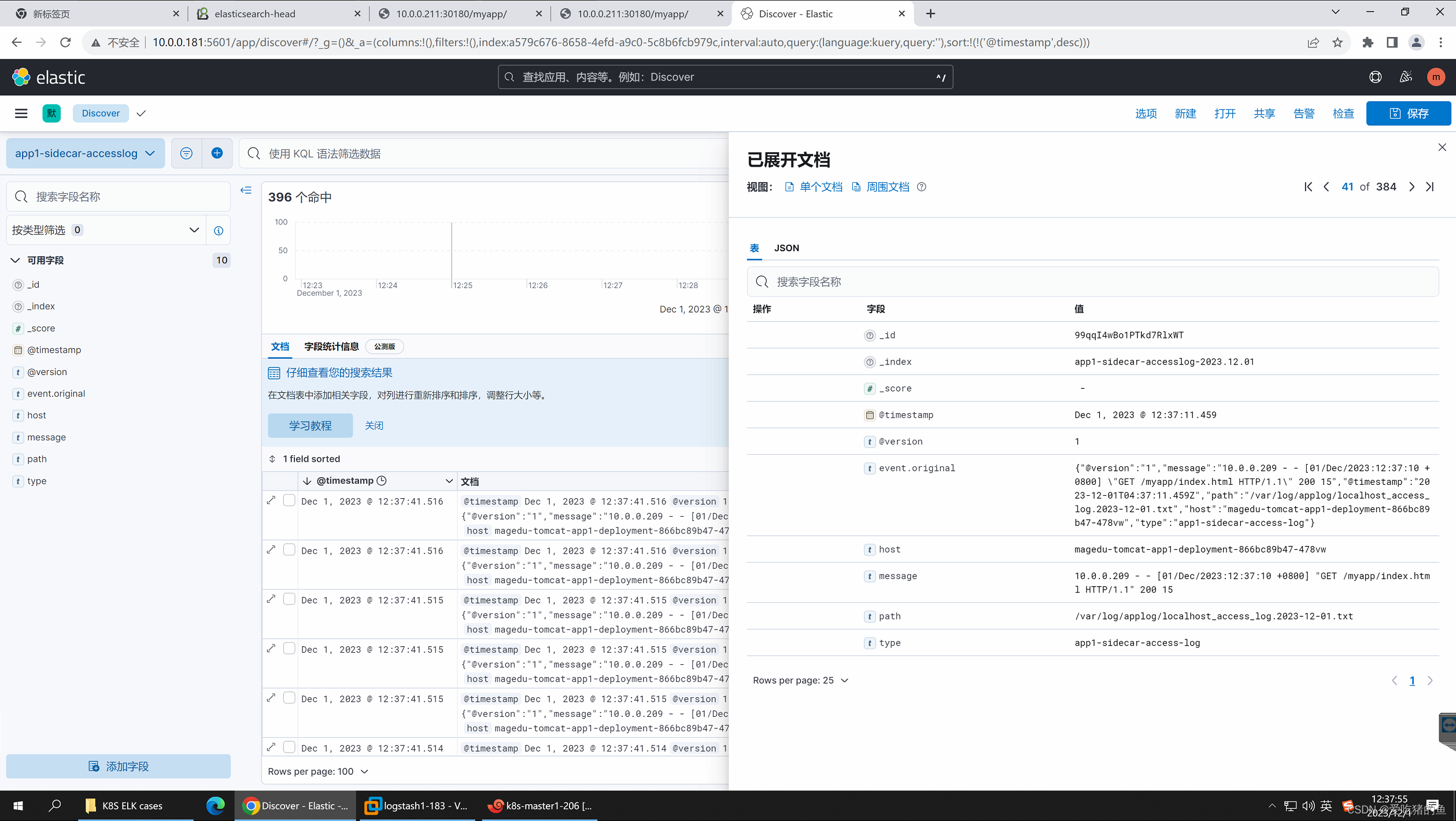Click the elastic logo
This screenshot has height=821, width=1456.
click(x=49, y=77)
